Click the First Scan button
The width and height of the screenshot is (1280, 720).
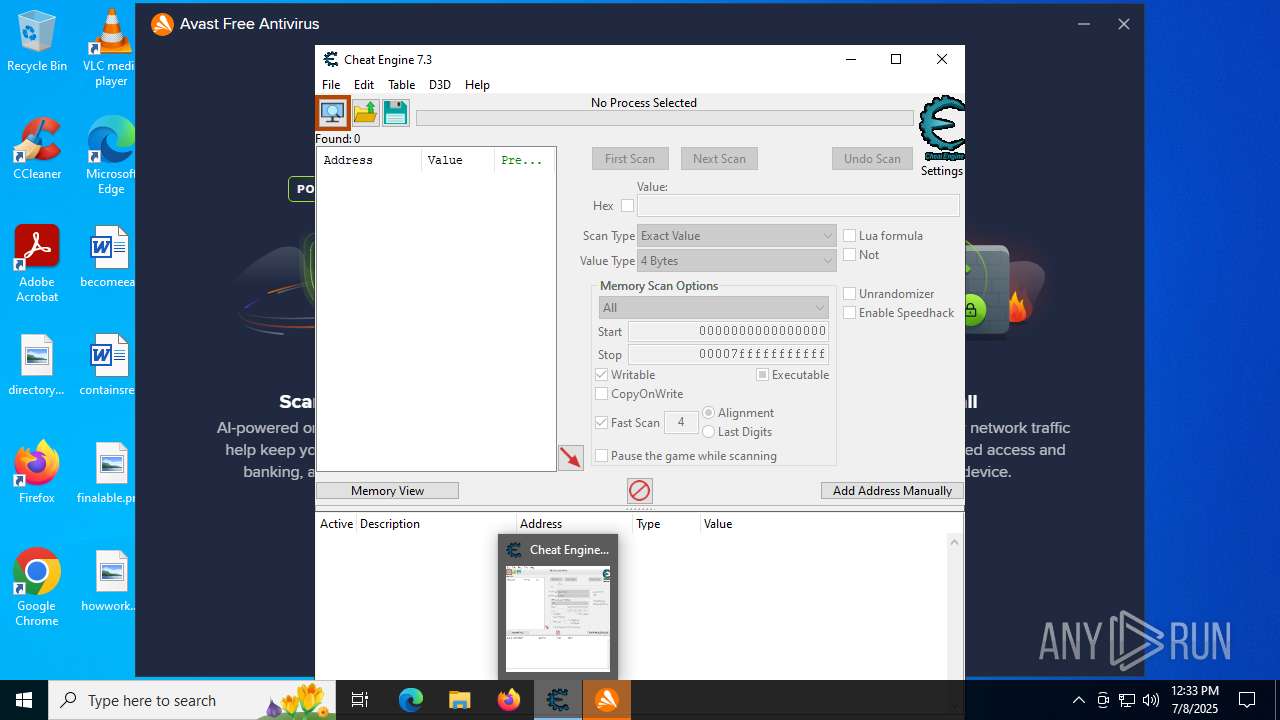tap(630, 159)
